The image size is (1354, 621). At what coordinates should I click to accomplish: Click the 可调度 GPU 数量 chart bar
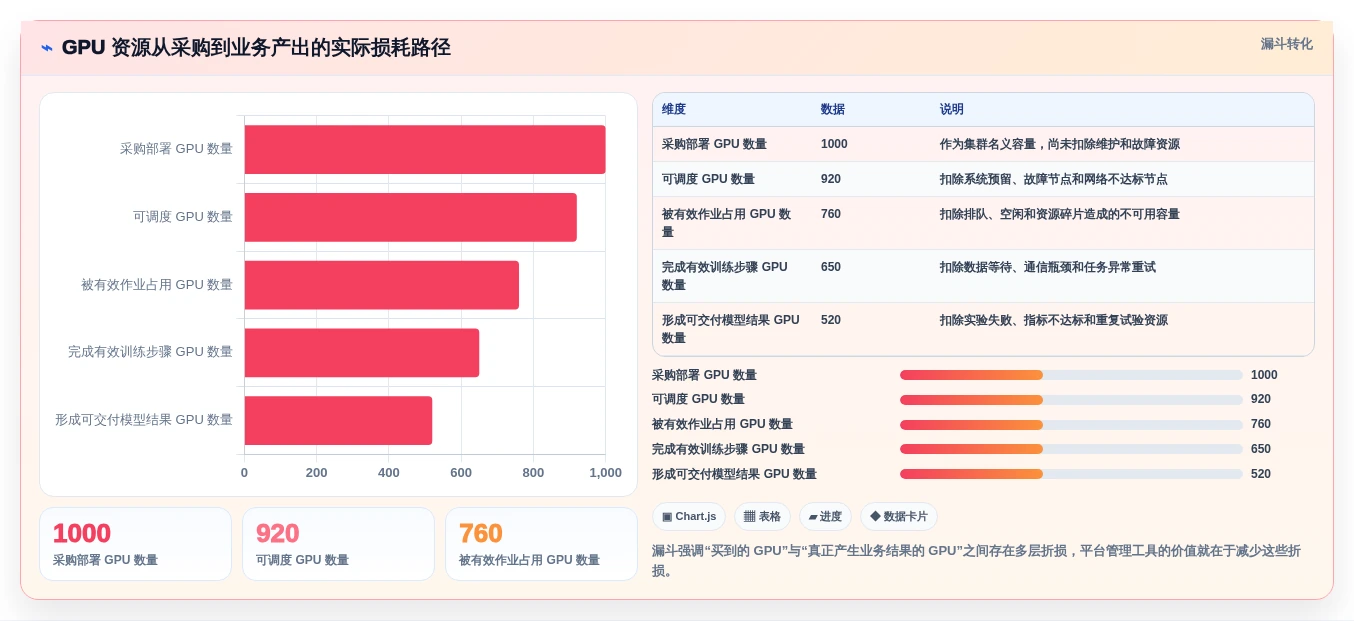[x=411, y=217]
